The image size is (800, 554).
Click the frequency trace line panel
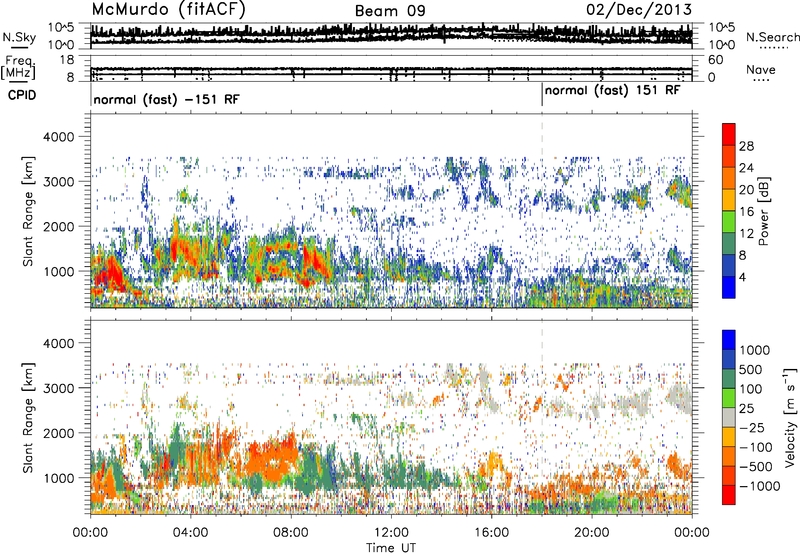391,69
